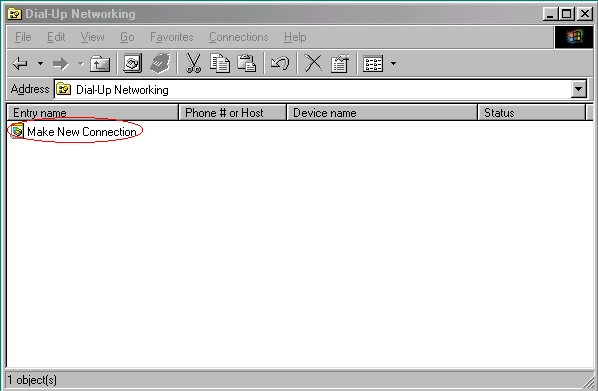Click the Views toolbar icon
Viewport: 598px width, 391px height.
[x=373, y=64]
